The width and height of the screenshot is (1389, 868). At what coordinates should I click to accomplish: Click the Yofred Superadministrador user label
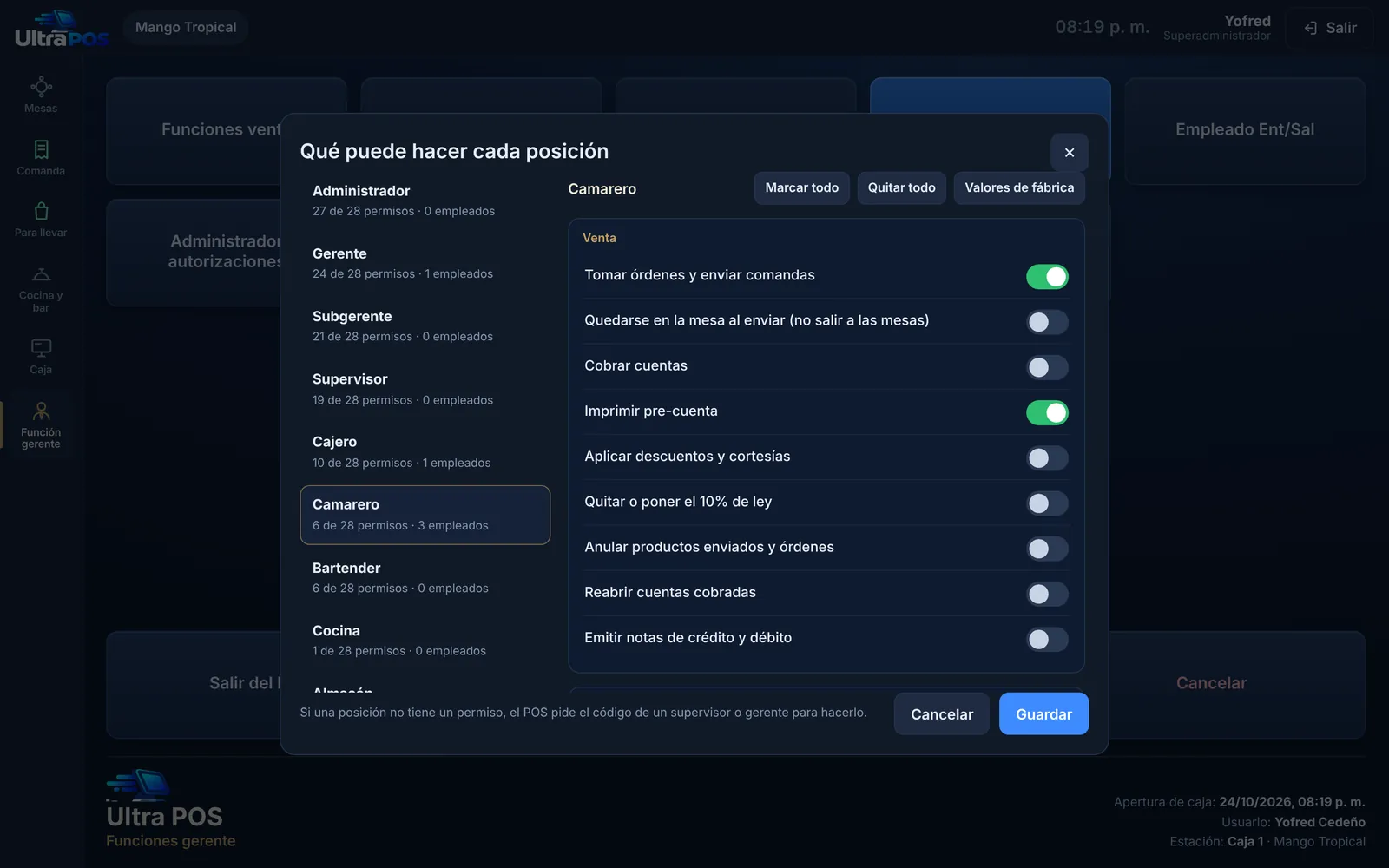(x=1217, y=28)
